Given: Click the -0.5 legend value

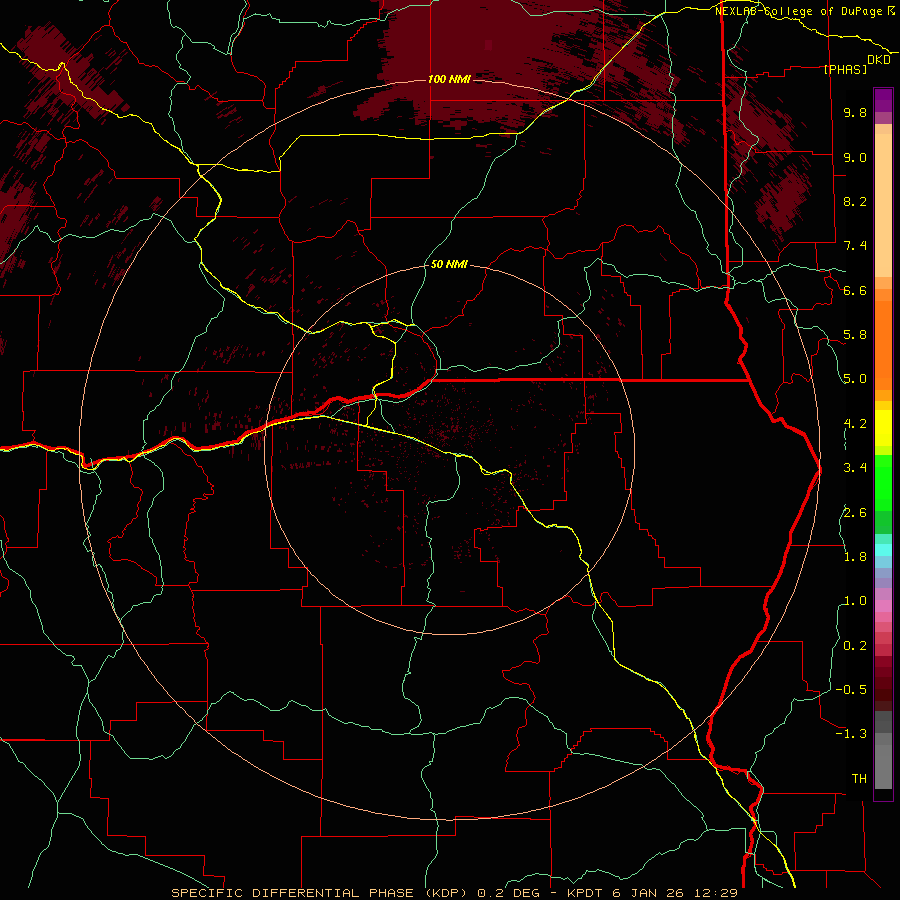Looking at the screenshot, I should (x=851, y=690).
